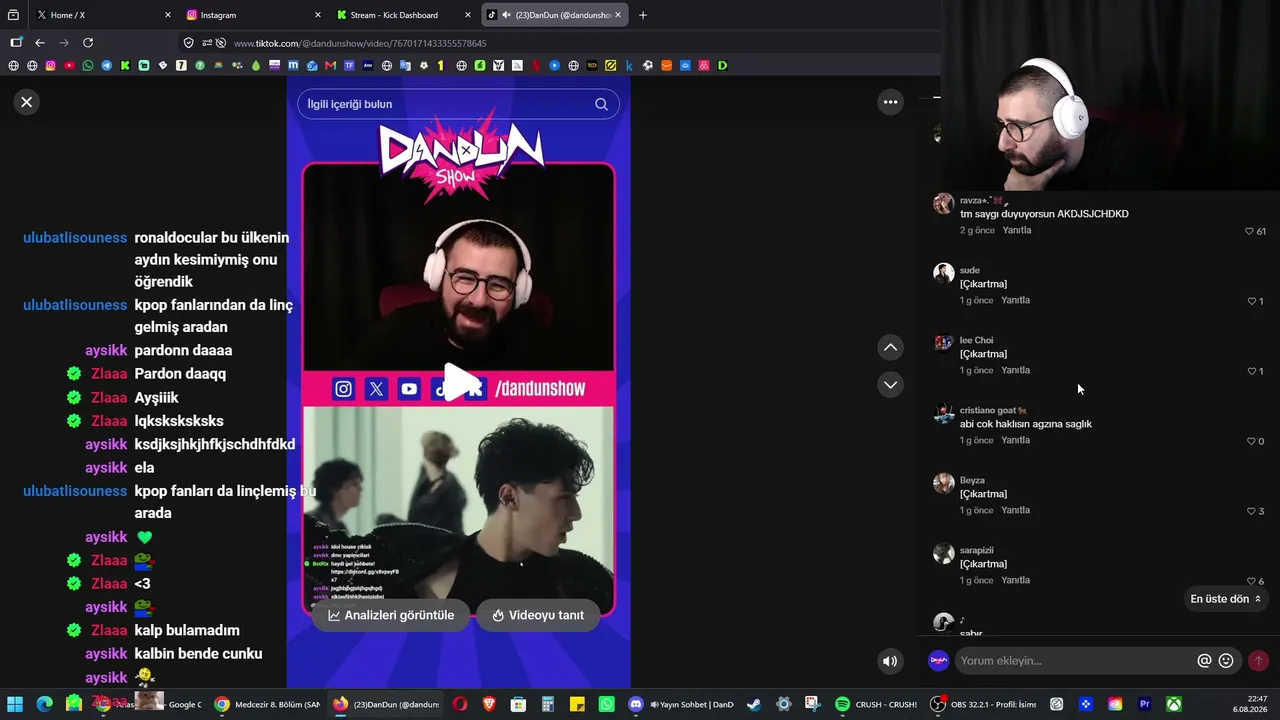The height and width of the screenshot is (720, 1280).
Task: Reply to sude's comment
Action: (x=1016, y=300)
